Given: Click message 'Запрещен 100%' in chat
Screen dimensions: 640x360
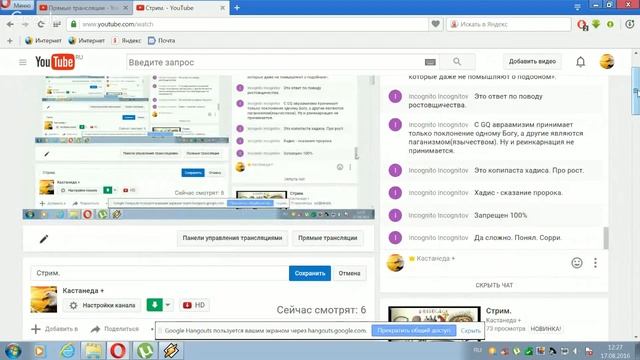Looking at the screenshot, I should coord(500,215).
